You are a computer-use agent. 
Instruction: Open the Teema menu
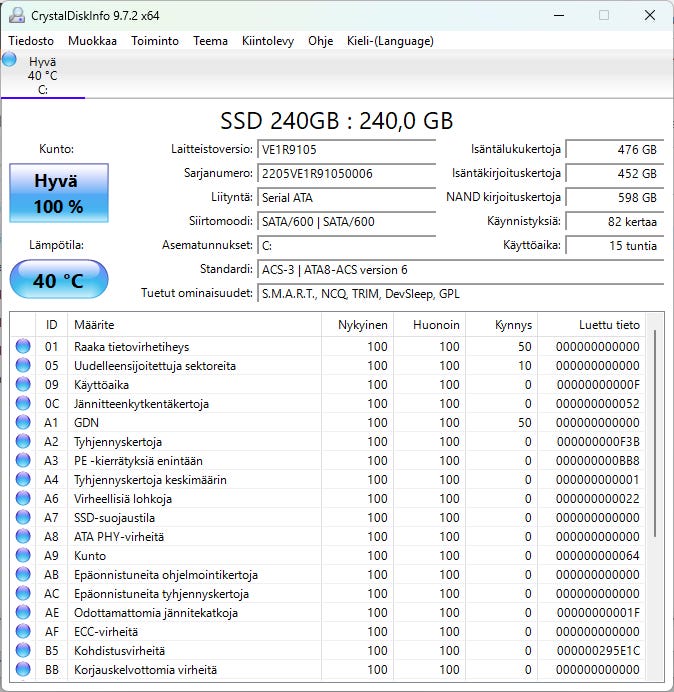coord(210,41)
